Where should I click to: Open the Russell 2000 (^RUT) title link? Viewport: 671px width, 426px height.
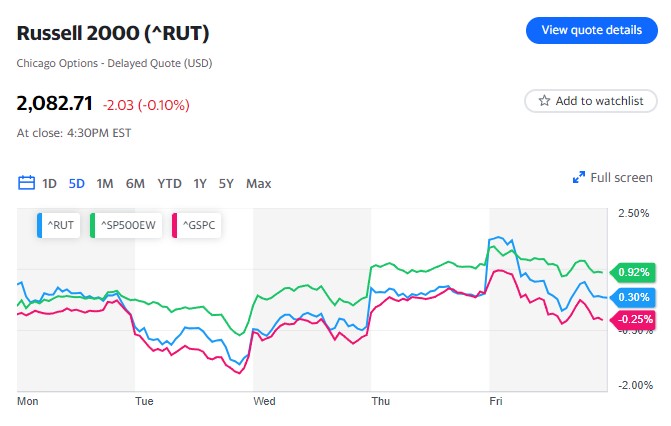click(113, 33)
